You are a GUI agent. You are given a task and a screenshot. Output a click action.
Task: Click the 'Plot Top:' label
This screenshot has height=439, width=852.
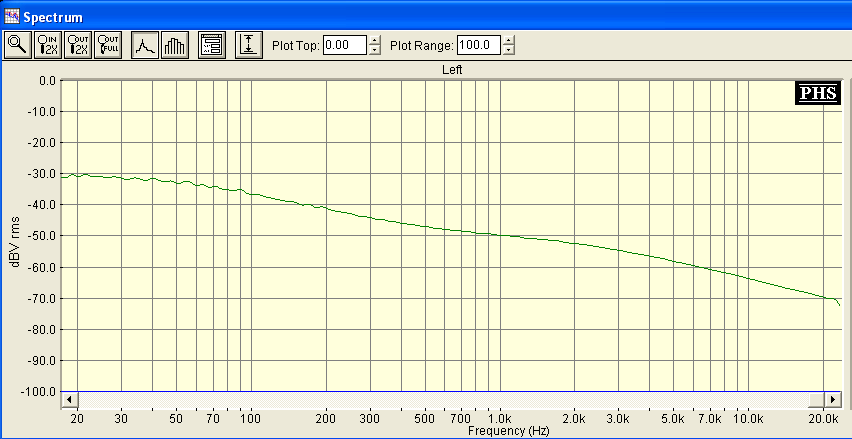(x=296, y=46)
